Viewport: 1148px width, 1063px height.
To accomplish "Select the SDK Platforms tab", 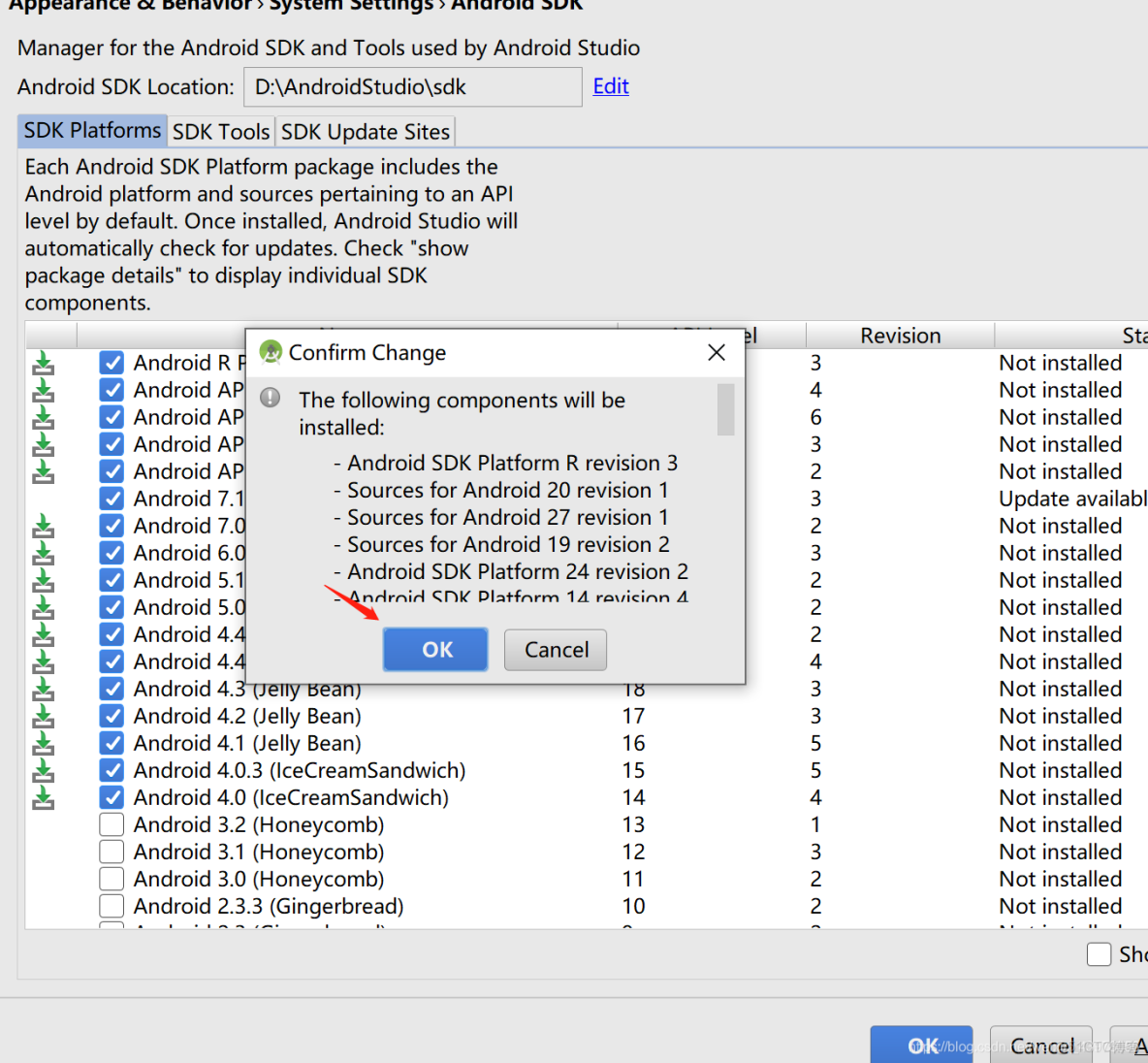I will point(92,130).
